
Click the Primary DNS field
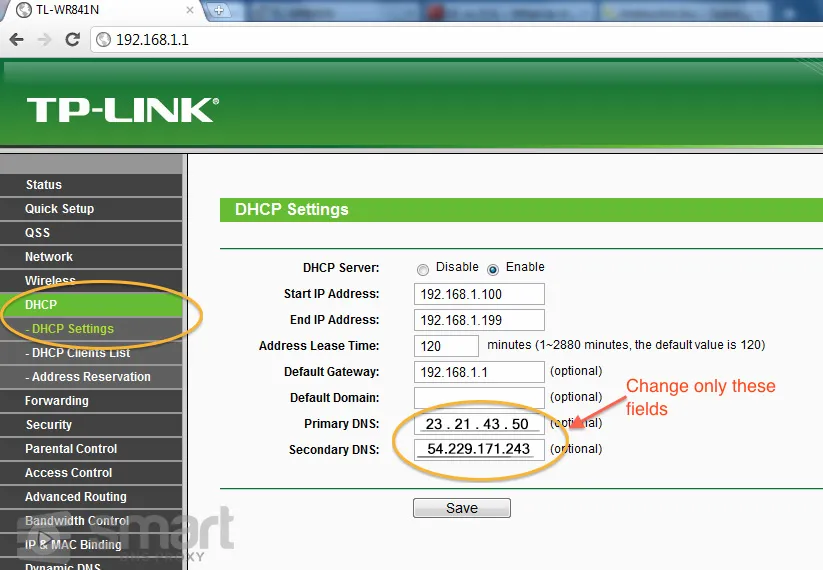[x=478, y=424]
